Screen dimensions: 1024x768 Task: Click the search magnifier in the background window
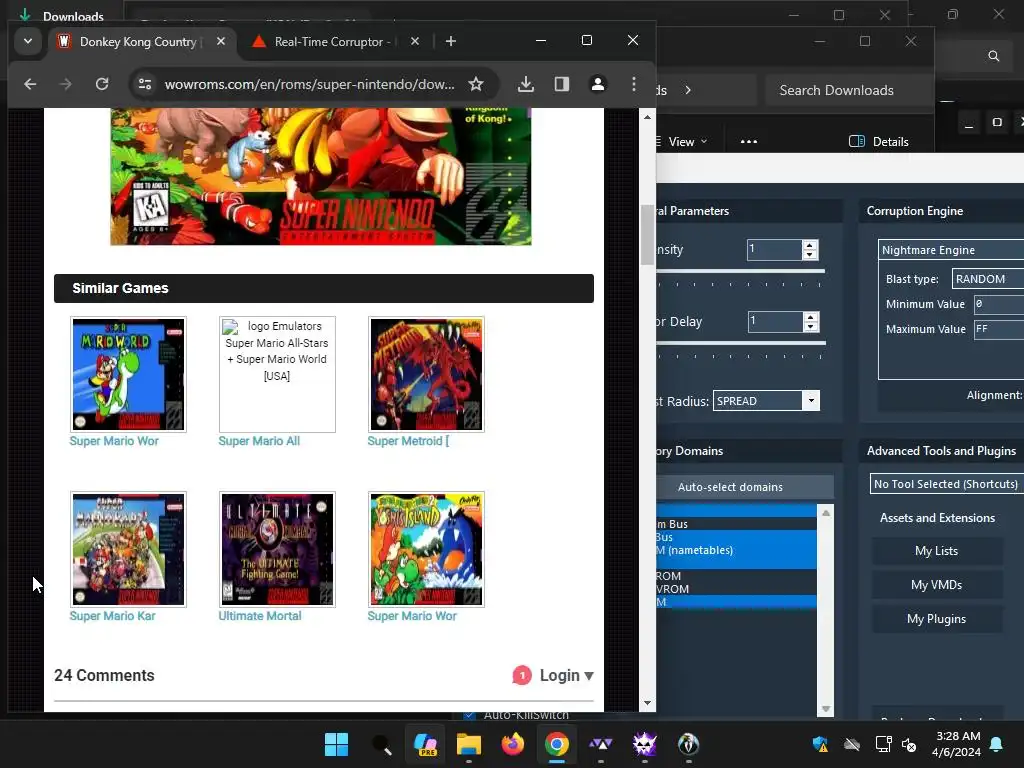[x=993, y=56]
